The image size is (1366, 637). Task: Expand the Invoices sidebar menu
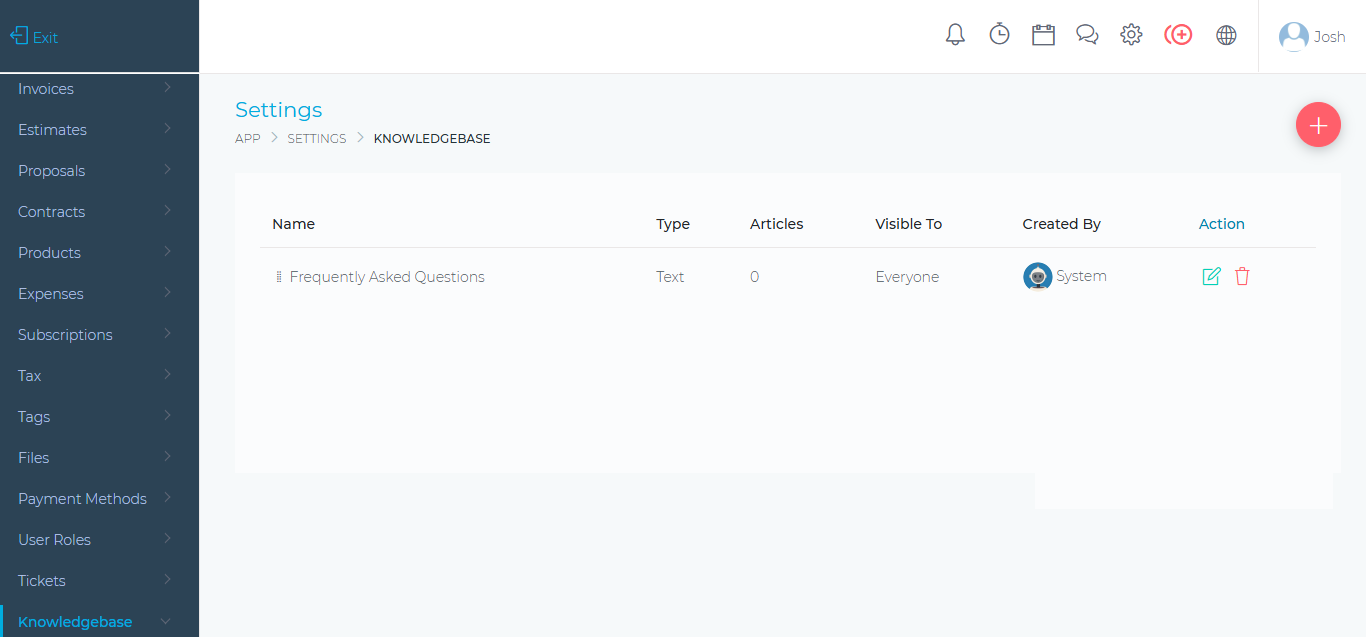tap(95, 89)
